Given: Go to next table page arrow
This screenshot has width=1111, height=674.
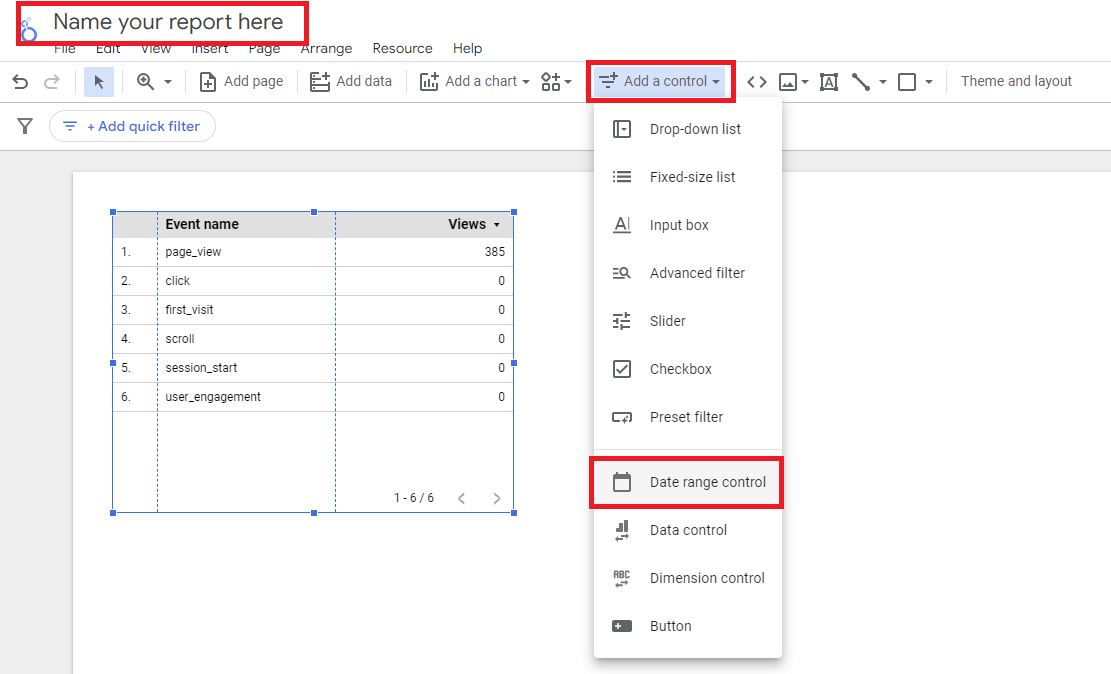Looking at the screenshot, I should click(497, 498).
